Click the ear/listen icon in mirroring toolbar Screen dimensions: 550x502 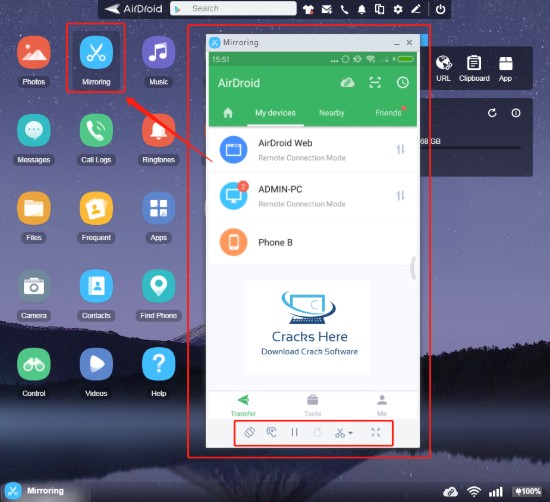(271, 433)
